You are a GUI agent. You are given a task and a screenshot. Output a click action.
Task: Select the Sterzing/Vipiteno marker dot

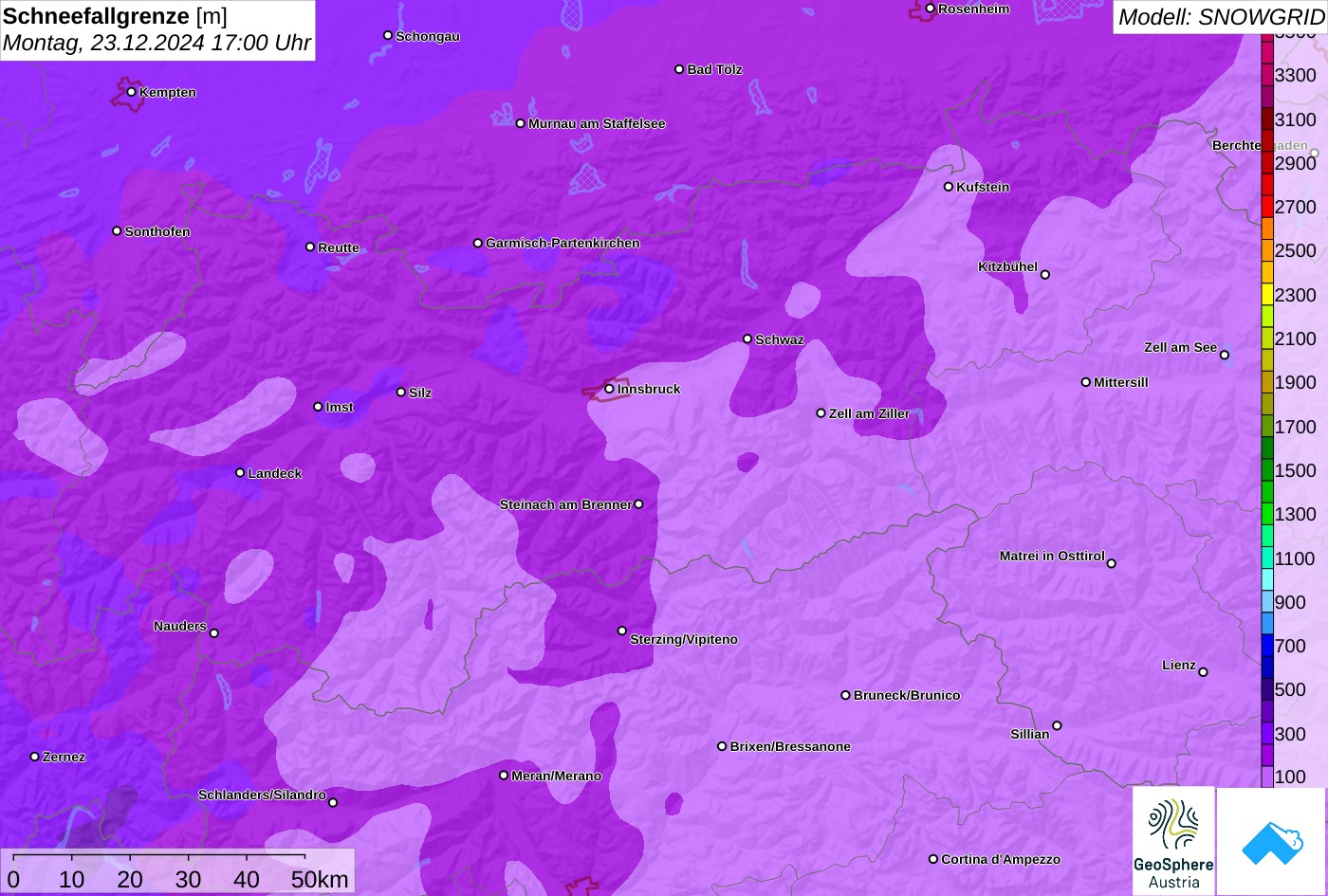[622, 631]
